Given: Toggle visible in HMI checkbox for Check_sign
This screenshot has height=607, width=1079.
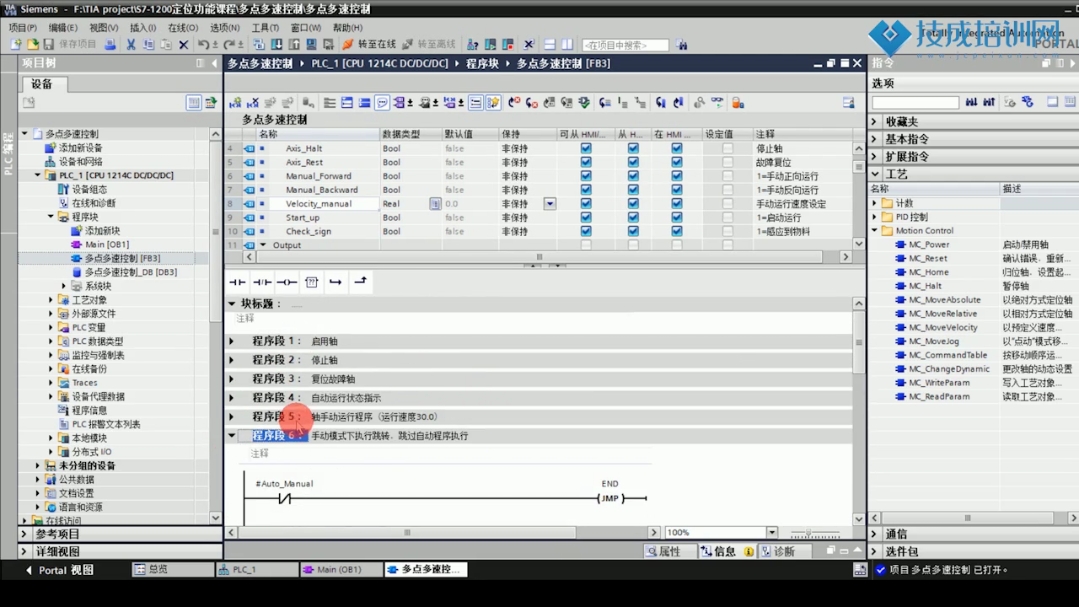Looking at the screenshot, I should coord(676,231).
